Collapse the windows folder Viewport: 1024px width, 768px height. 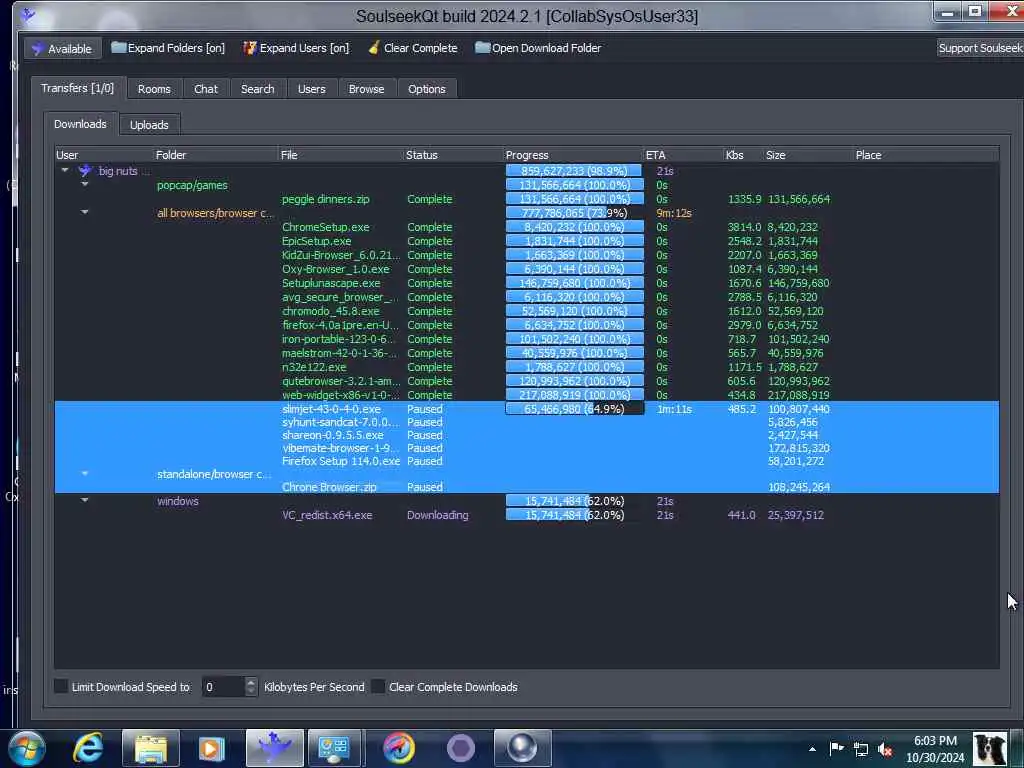85,500
